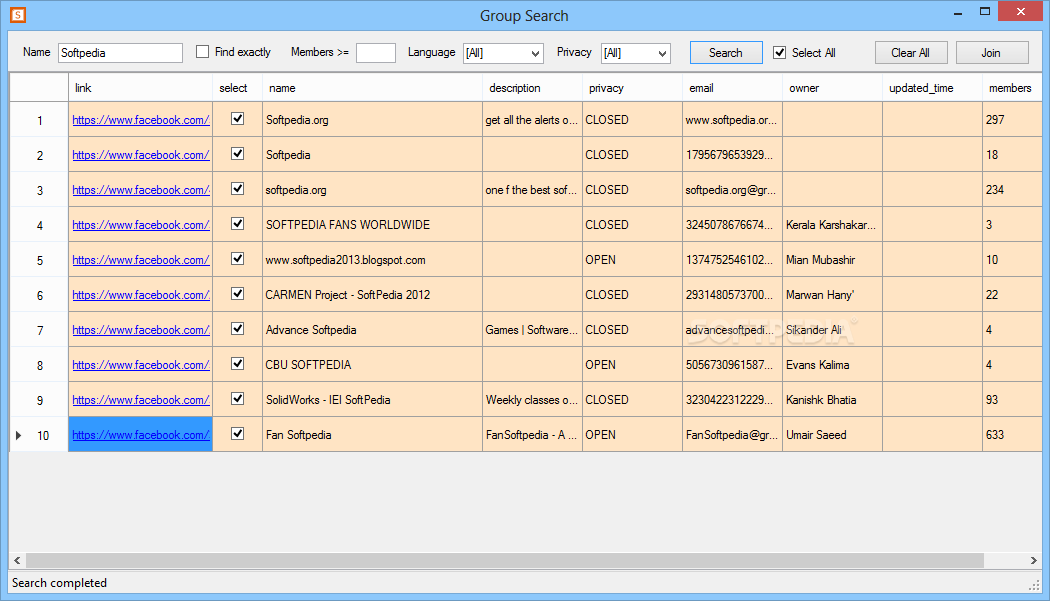Uncheck select box for CARMEN Project row
The width and height of the screenshot is (1050, 601).
coord(237,293)
